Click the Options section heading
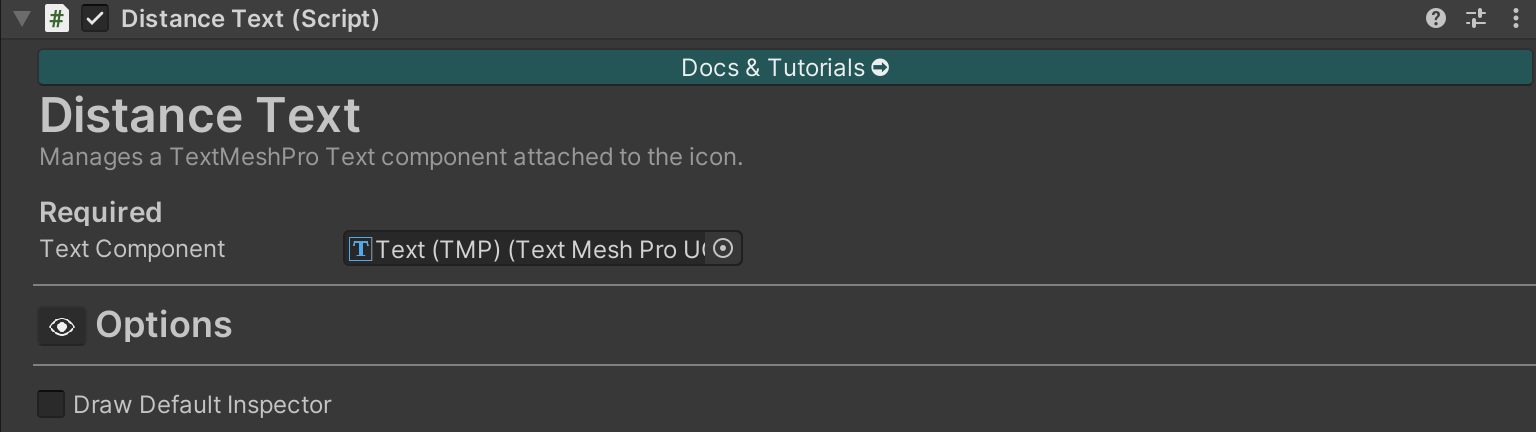The width and height of the screenshot is (1536, 432). click(164, 325)
